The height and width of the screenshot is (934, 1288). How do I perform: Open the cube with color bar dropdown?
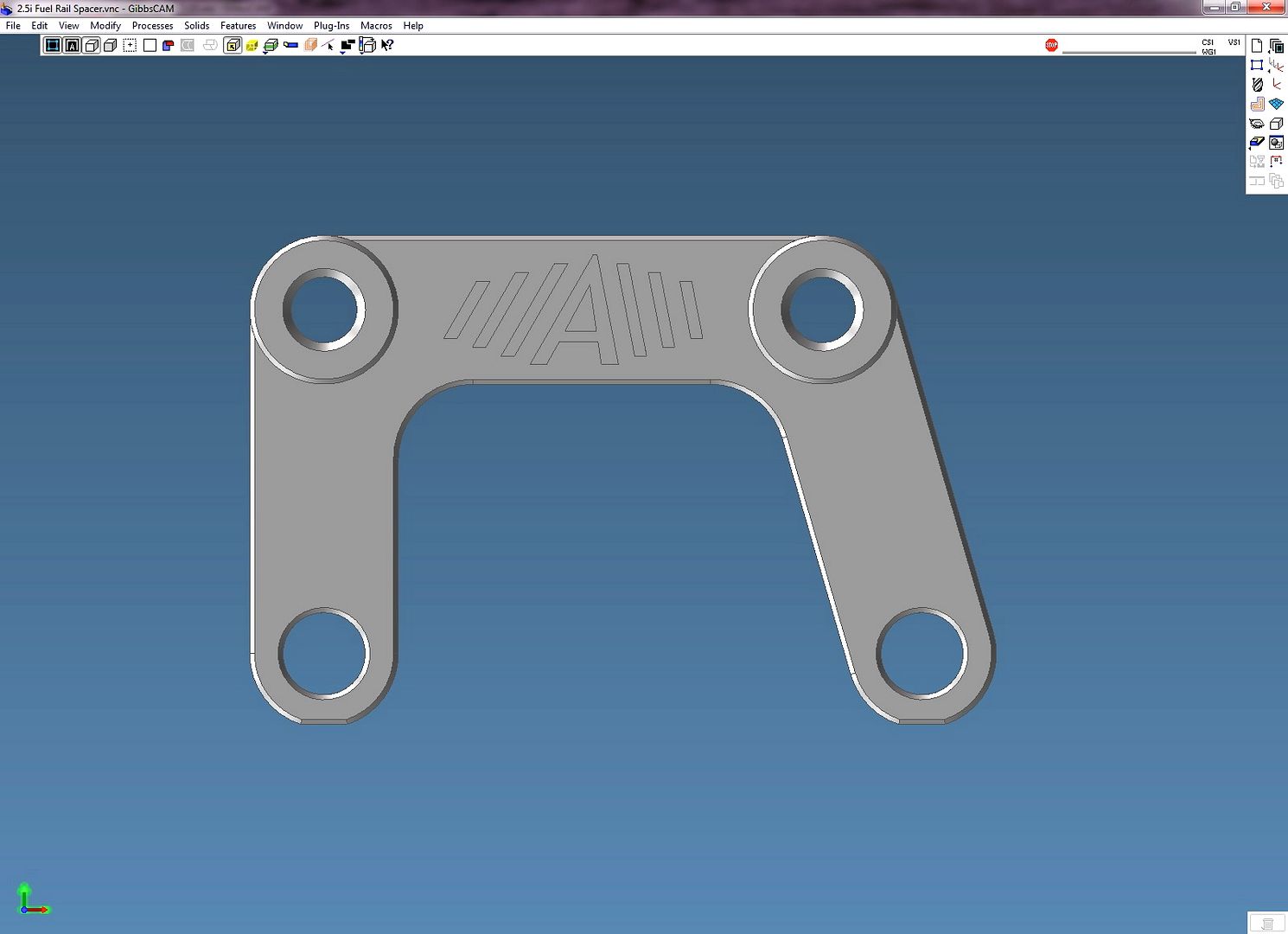point(367,45)
